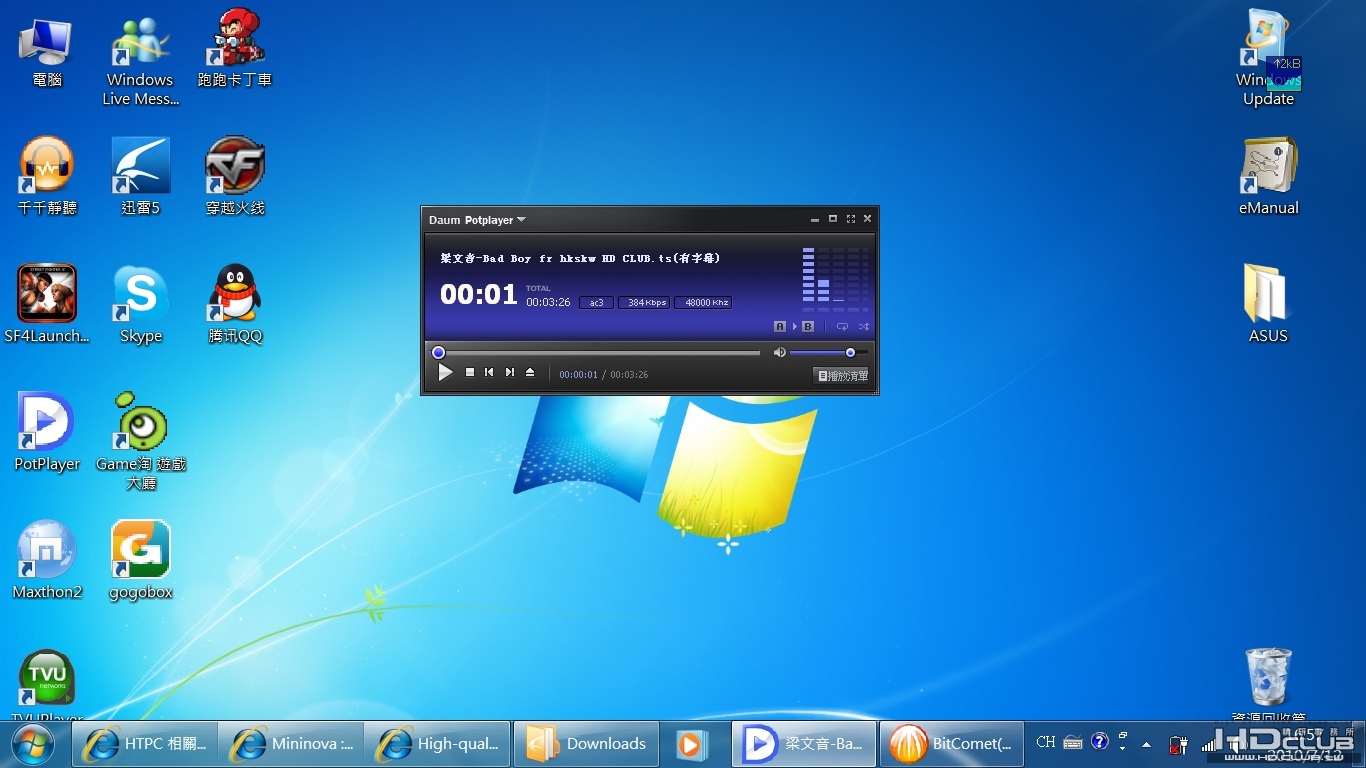
Task: Click the Bad Boy song title text
Action: pos(580,258)
